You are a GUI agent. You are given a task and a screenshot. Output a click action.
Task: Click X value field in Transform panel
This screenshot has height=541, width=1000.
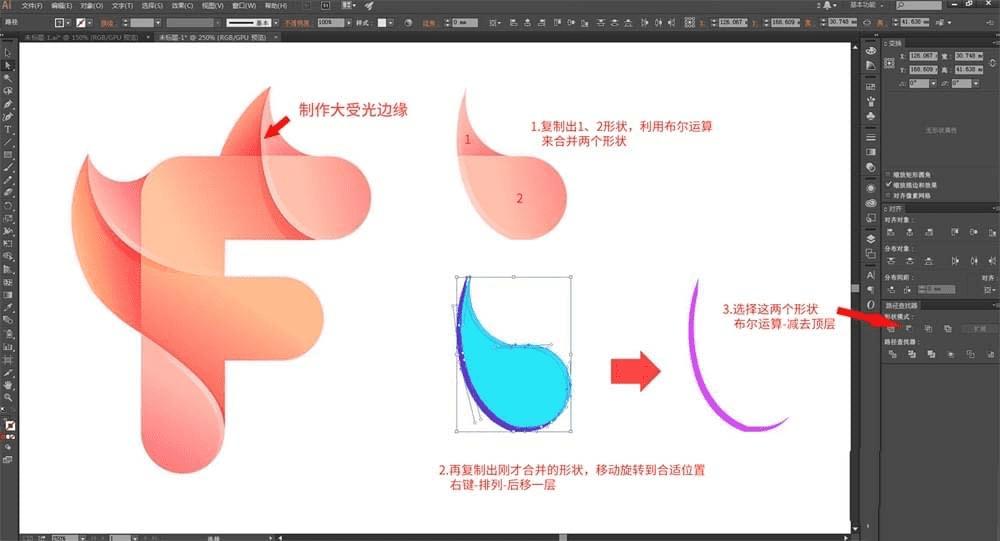[922, 56]
